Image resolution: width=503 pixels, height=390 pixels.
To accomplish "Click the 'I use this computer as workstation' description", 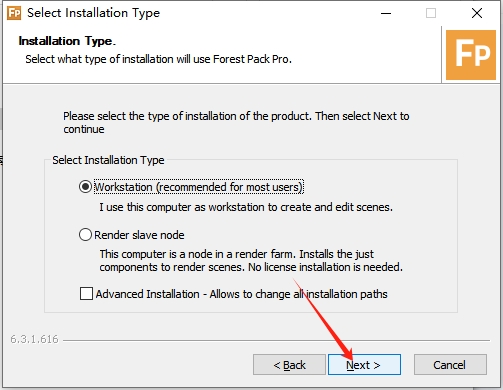I will point(246,207).
